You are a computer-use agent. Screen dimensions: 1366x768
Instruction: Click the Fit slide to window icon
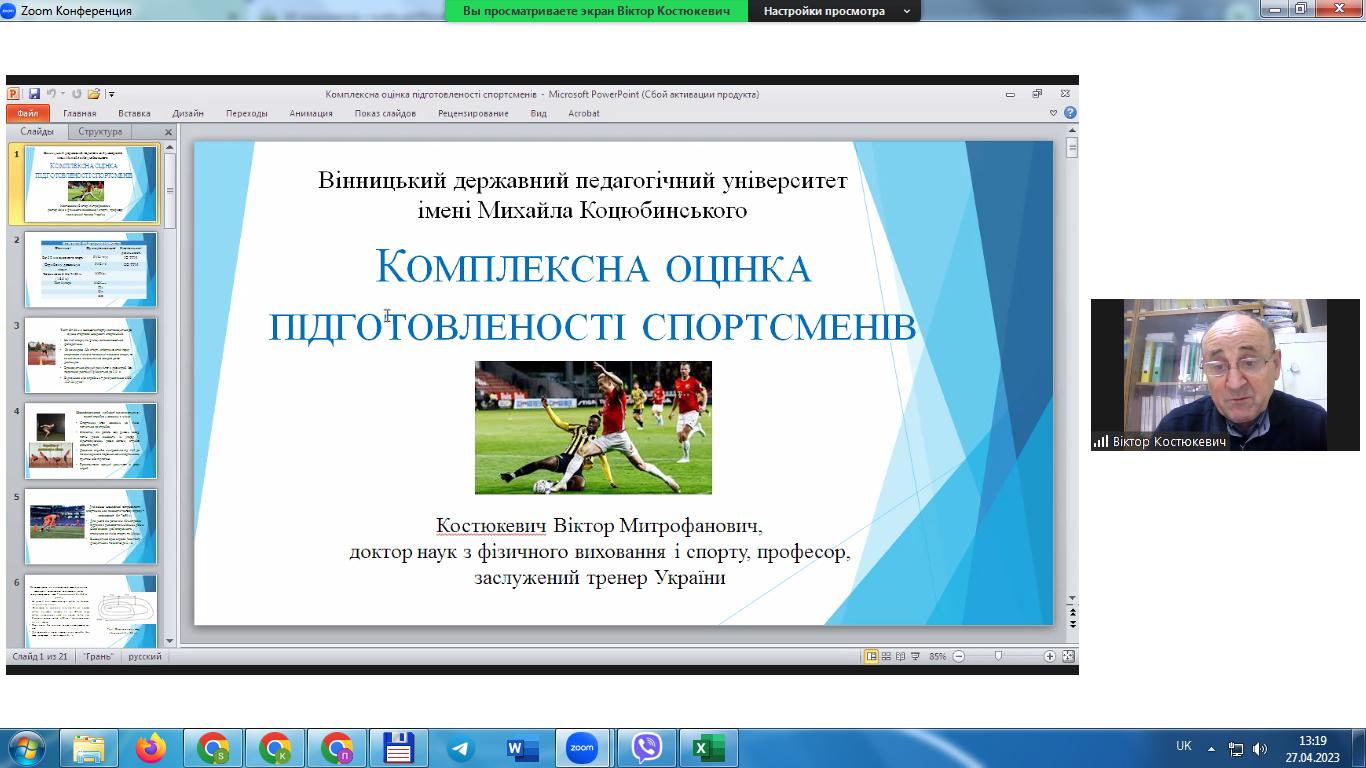click(x=1068, y=656)
